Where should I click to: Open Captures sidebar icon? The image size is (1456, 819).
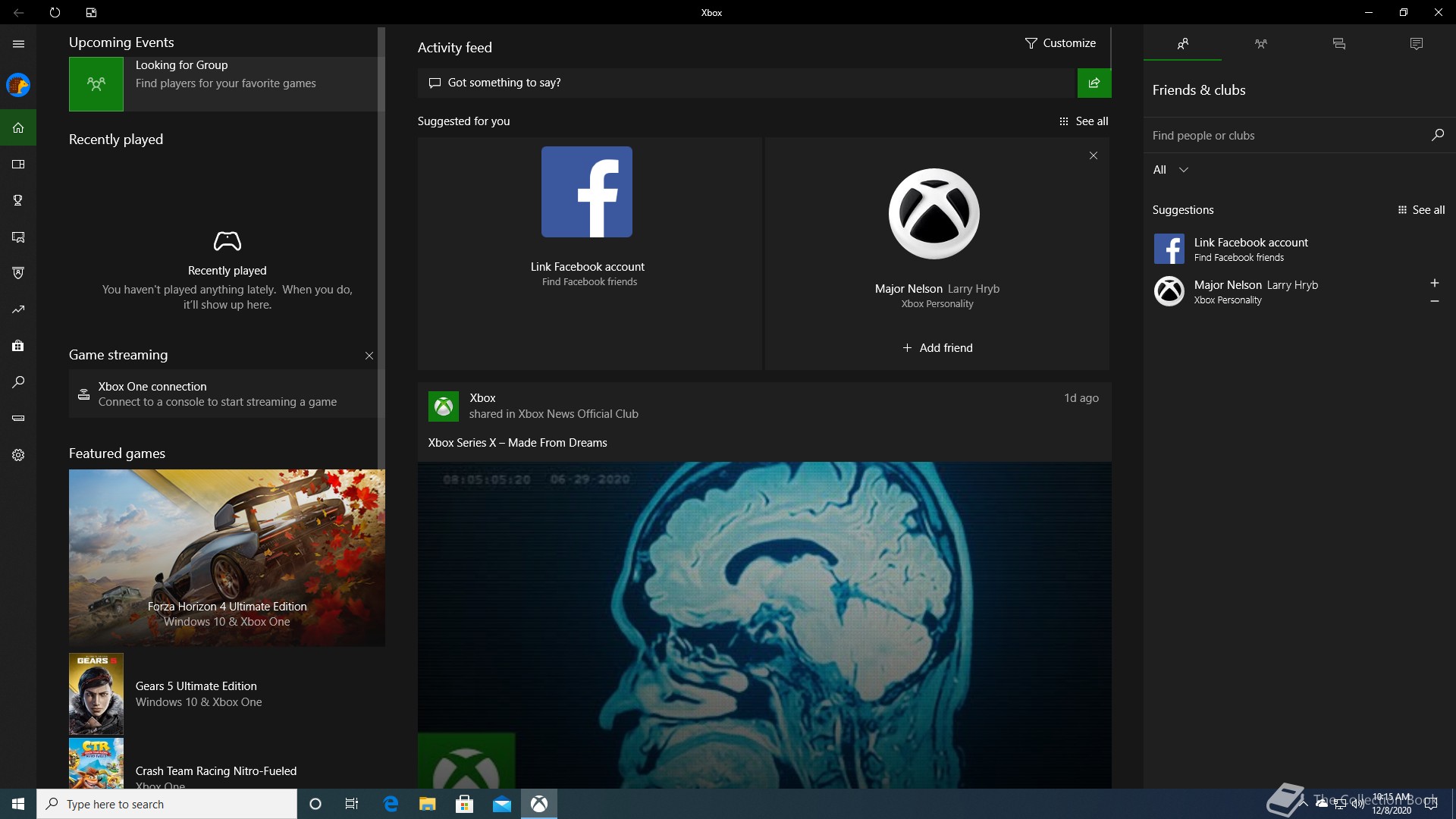[x=18, y=237]
